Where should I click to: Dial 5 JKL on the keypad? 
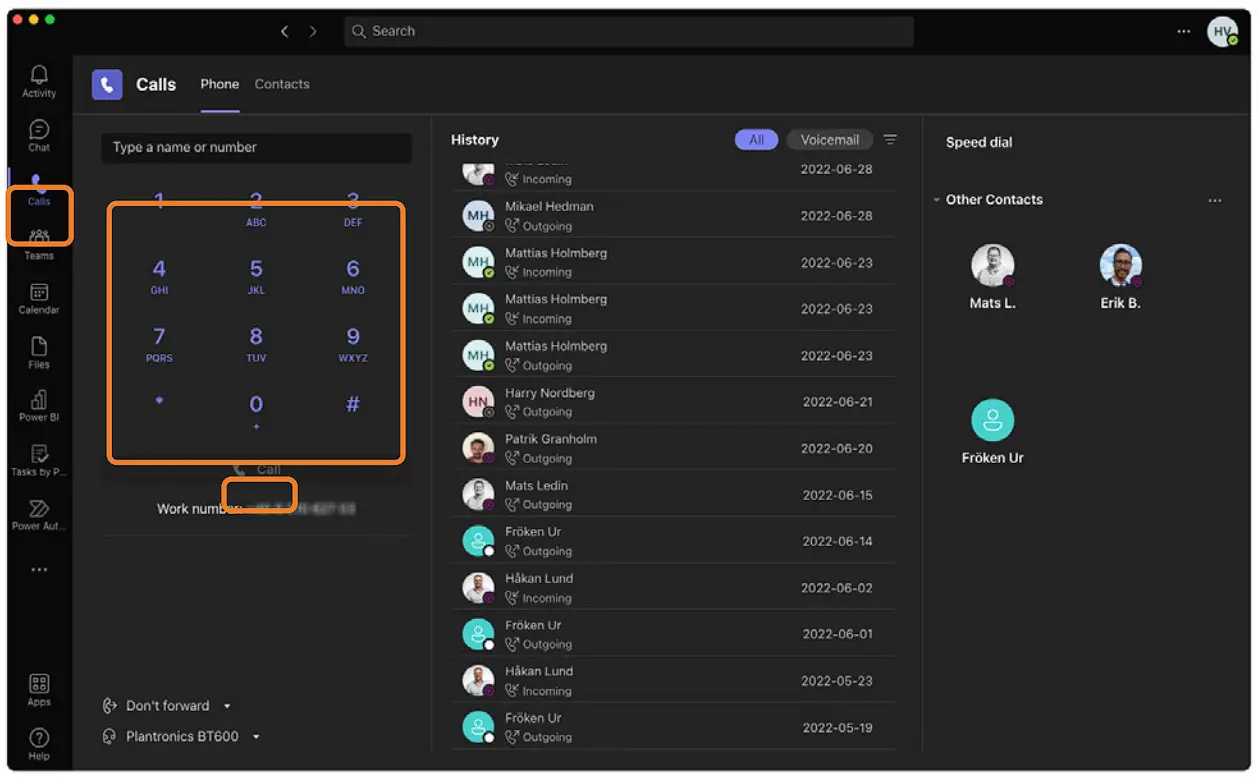tap(256, 276)
